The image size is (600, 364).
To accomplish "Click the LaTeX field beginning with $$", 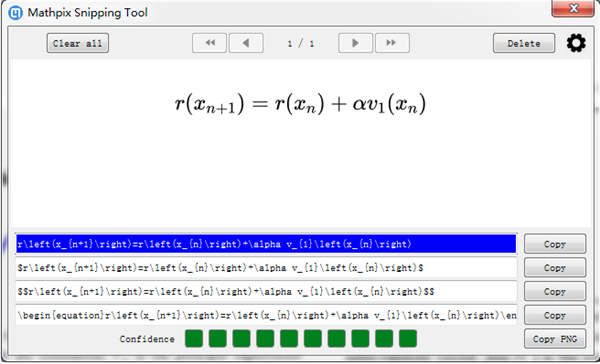I will click(266, 291).
